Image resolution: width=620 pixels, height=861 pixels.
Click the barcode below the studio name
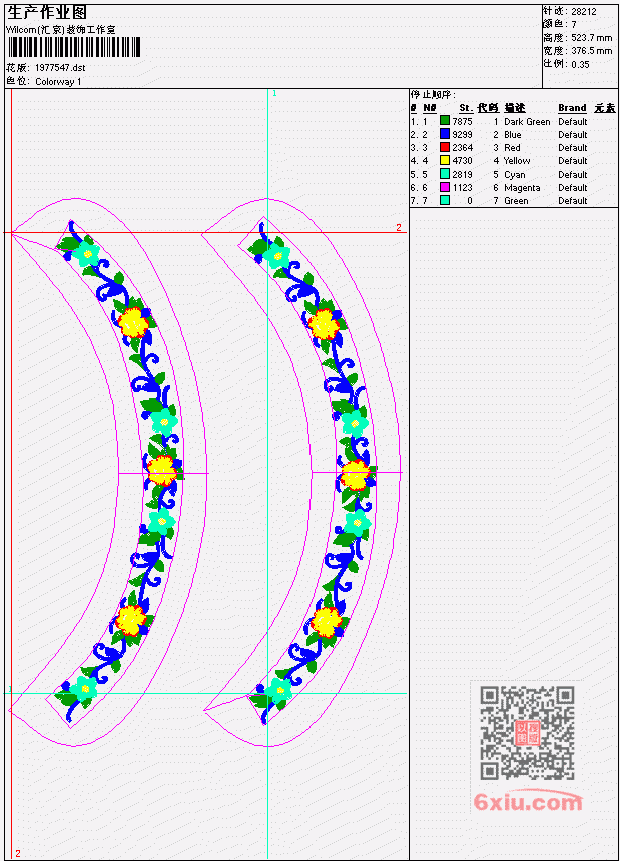pyautogui.click(x=74, y=47)
